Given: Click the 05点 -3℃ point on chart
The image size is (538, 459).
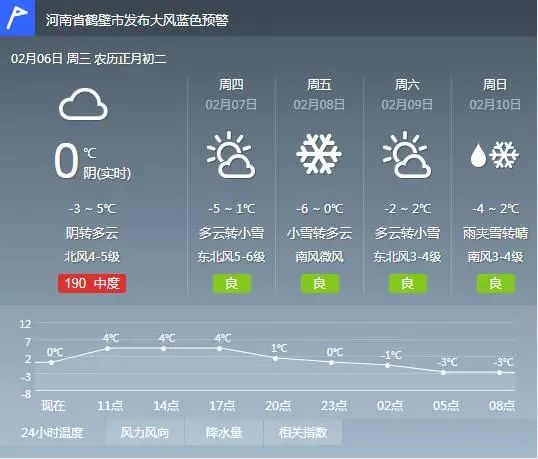Looking at the screenshot, I should [x=444, y=372].
